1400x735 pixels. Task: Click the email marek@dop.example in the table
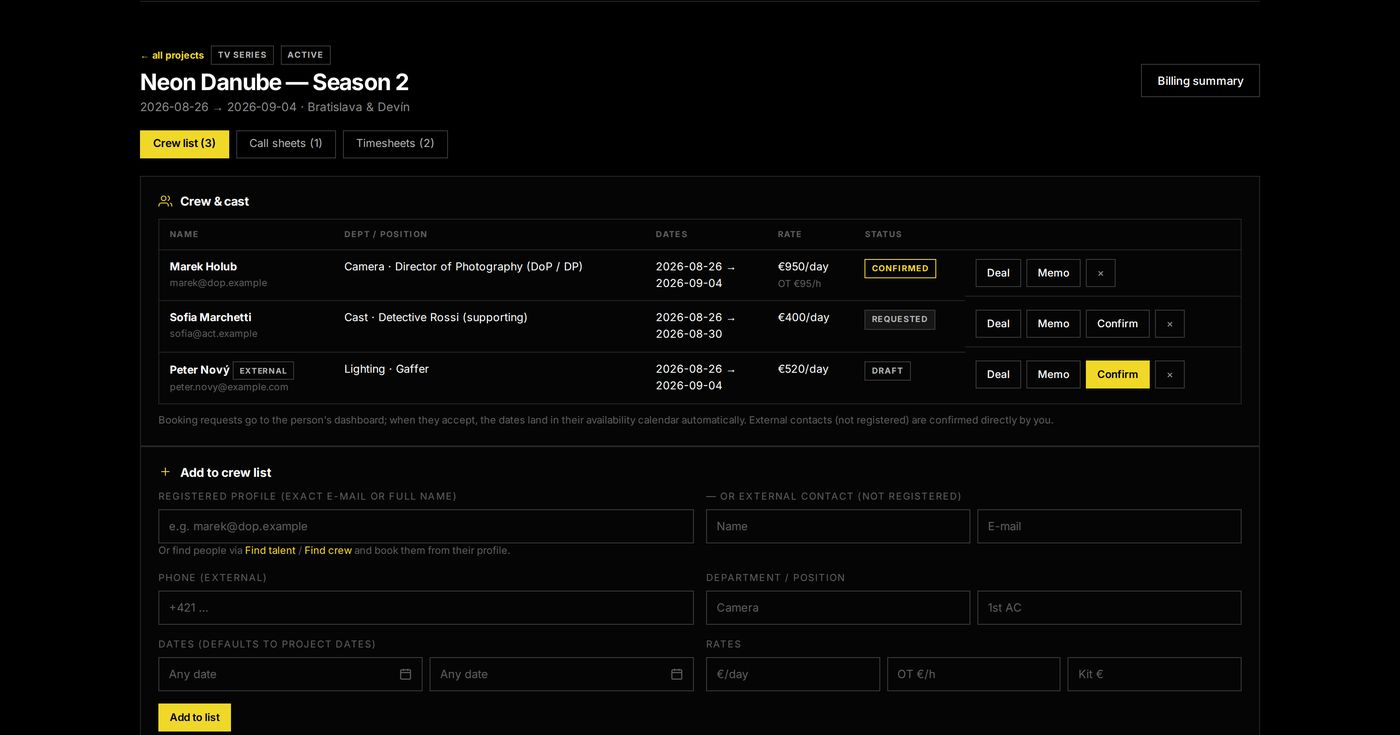point(218,283)
